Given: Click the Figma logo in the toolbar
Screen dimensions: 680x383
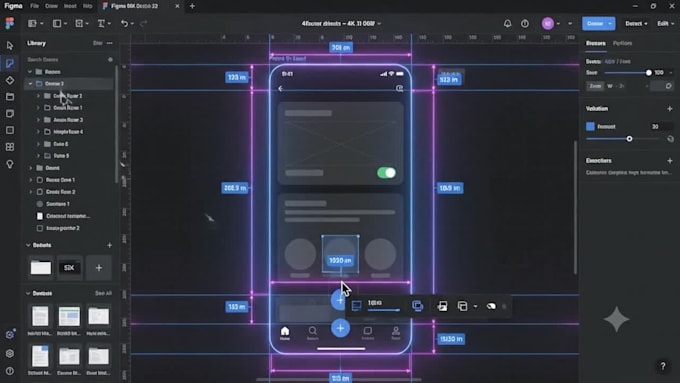Looking at the screenshot, I should click(10, 23).
